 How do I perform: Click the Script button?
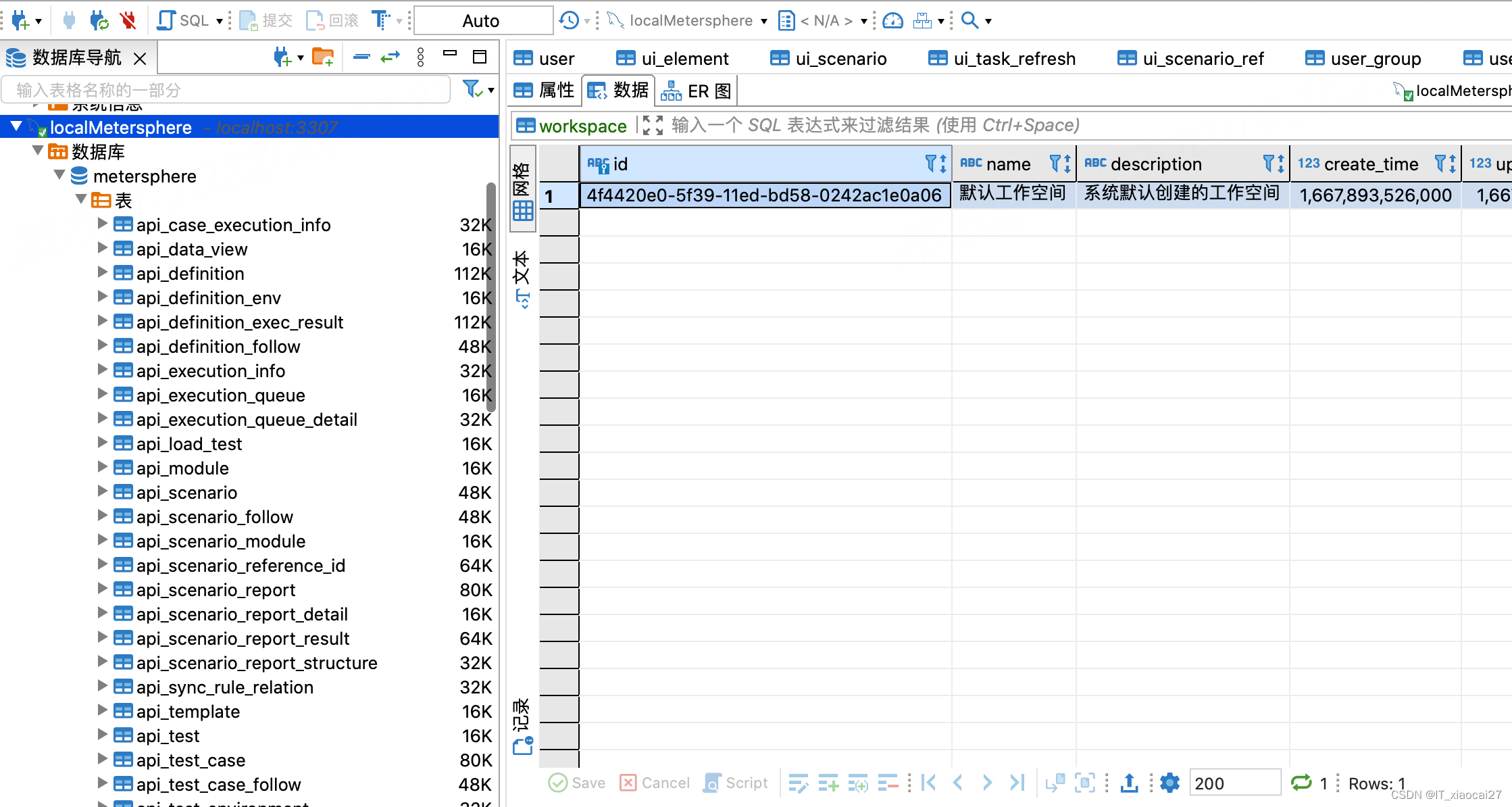(736, 783)
